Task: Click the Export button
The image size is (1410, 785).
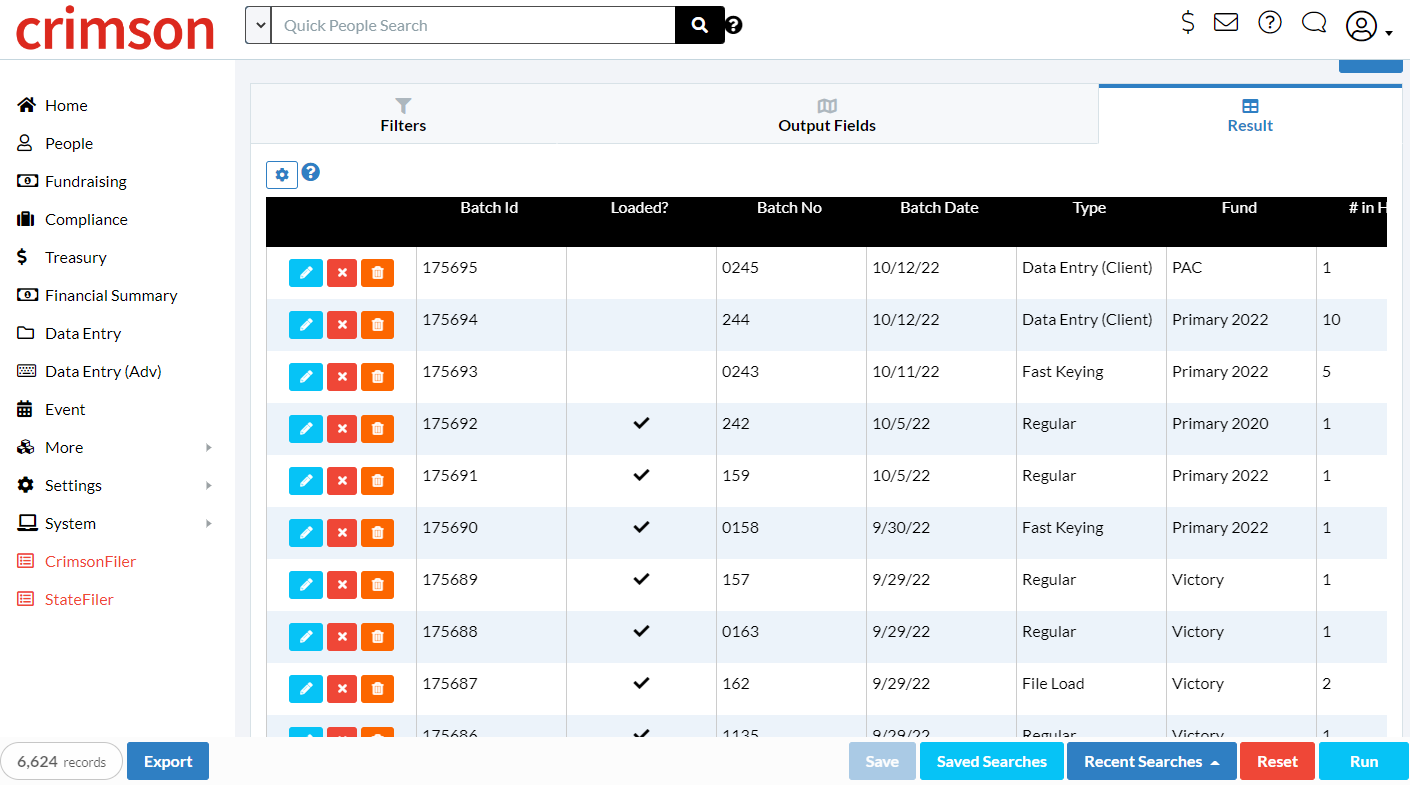Action: 167,761
